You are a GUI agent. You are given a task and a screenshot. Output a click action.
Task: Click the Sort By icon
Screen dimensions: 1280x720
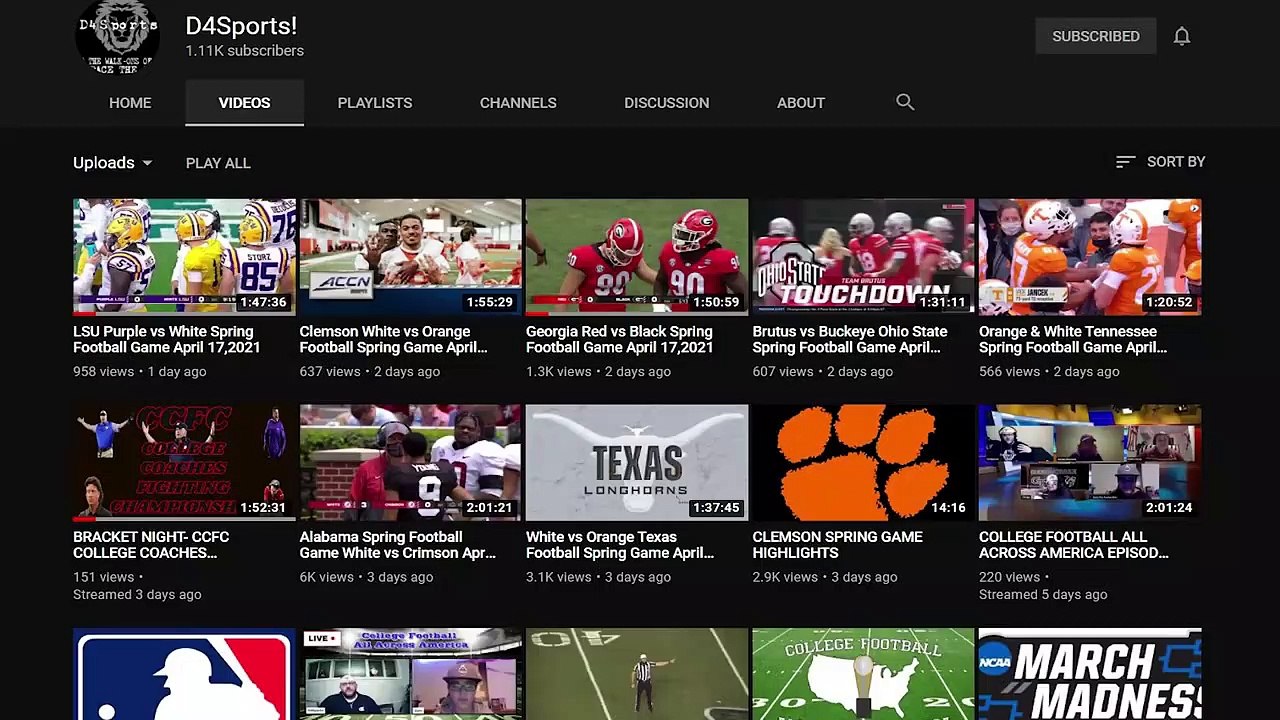tap(1125, 162)
